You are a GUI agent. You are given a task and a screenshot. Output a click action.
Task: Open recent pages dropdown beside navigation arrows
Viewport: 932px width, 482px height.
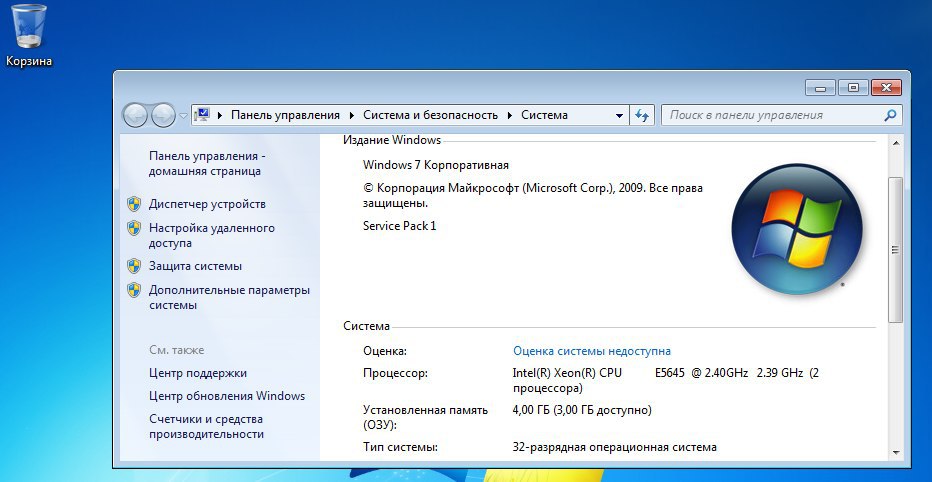pyautogui.click(x=184, y=116)
